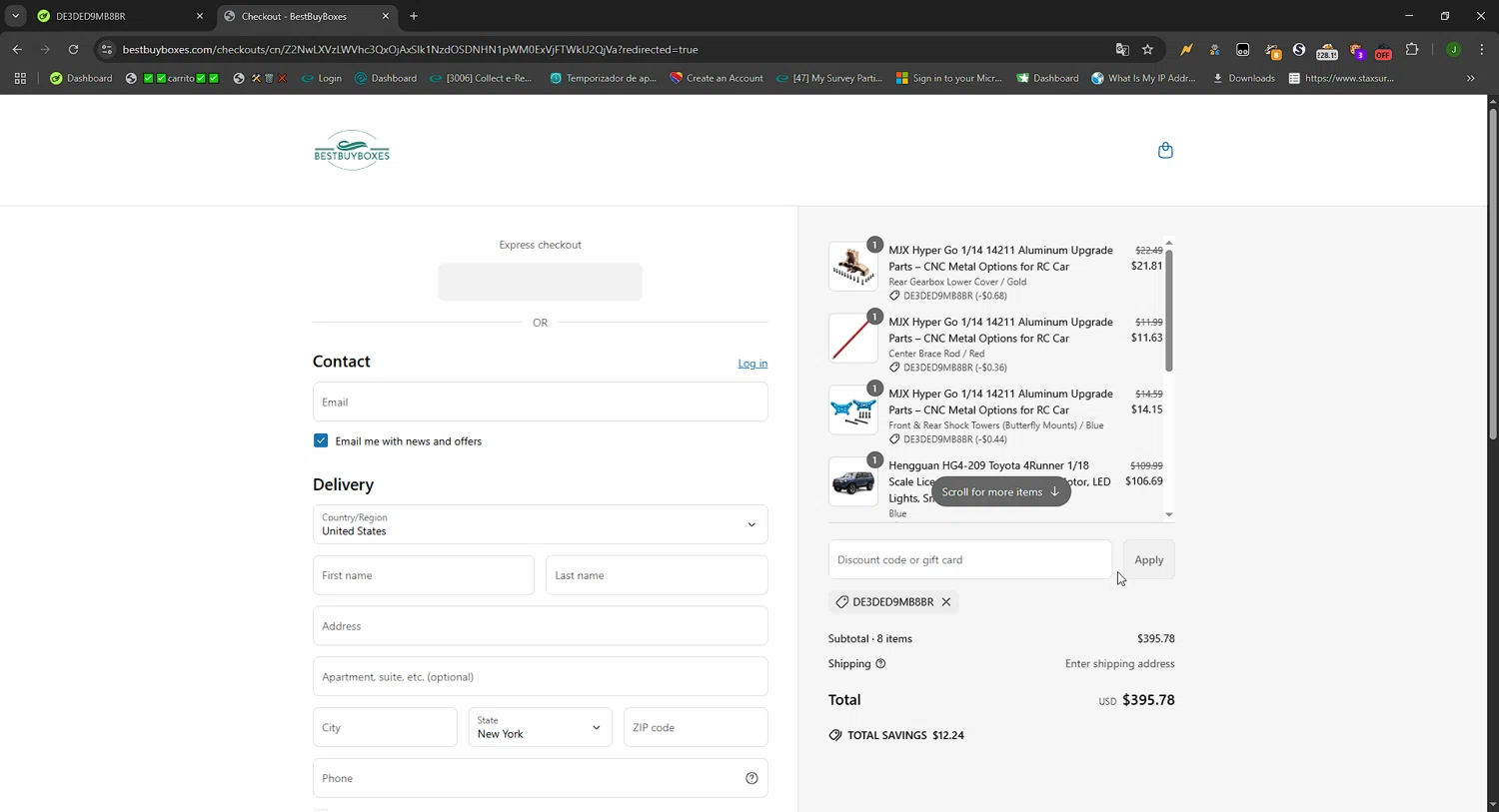The height and width of the screenshot is (812, 1499).
Task: Open the green J profile avatar
Action: click(x=1453, y=49)
